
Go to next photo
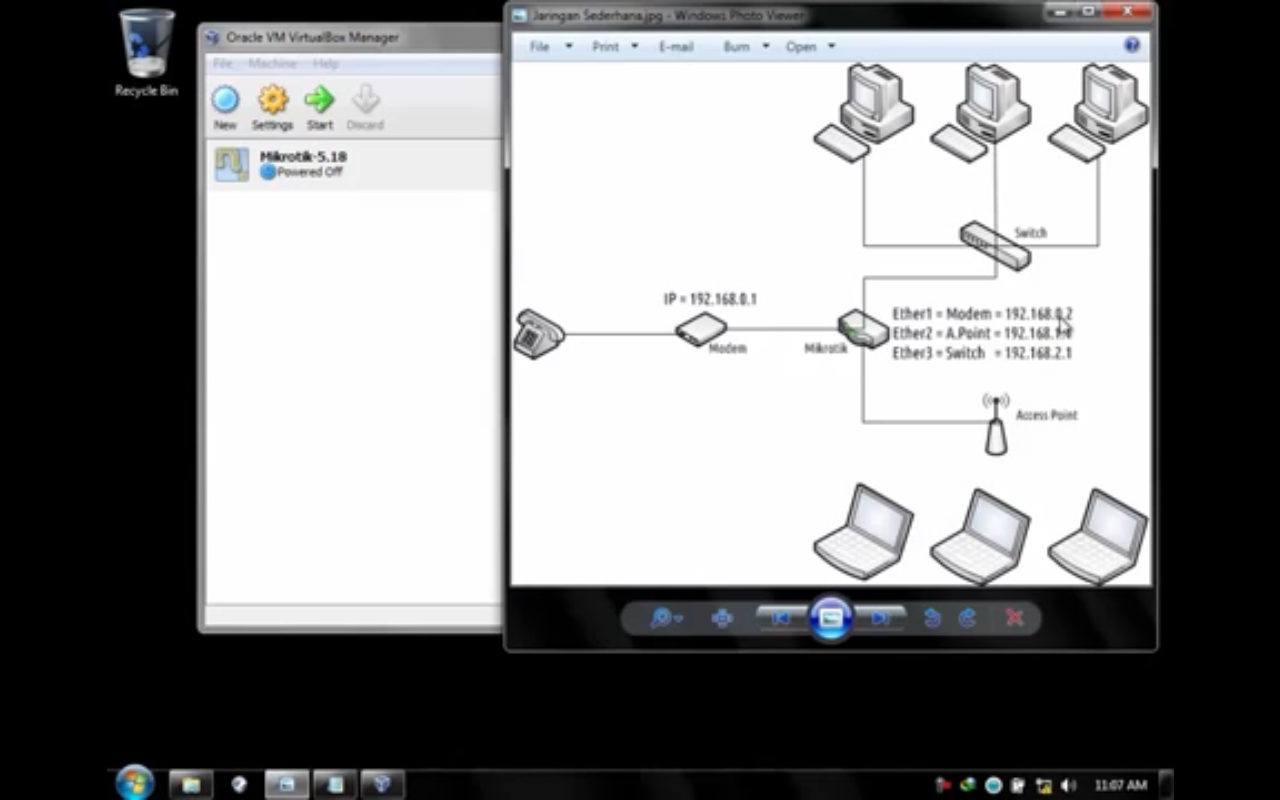[881, 618]
